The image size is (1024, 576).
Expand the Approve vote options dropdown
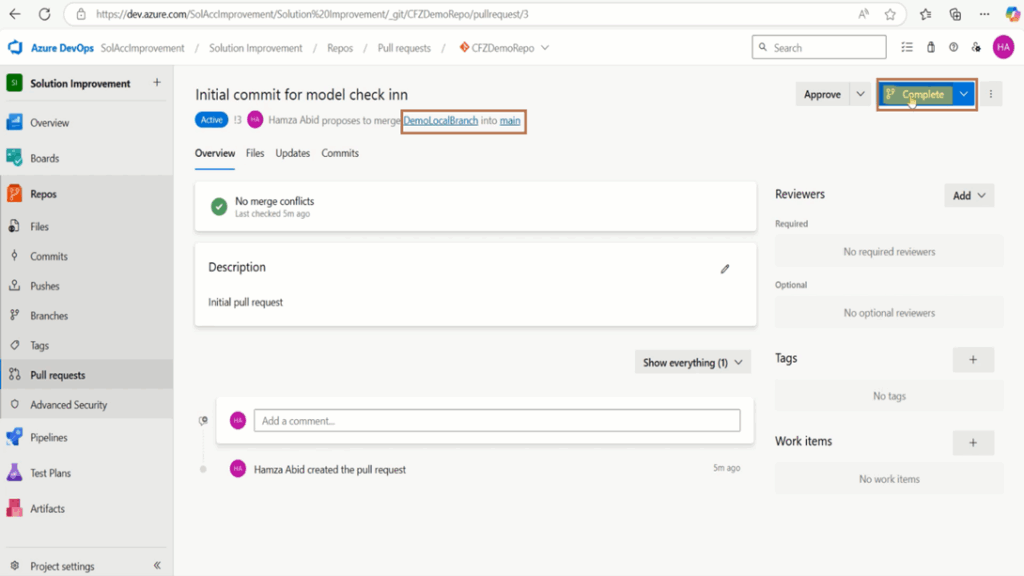860,94
